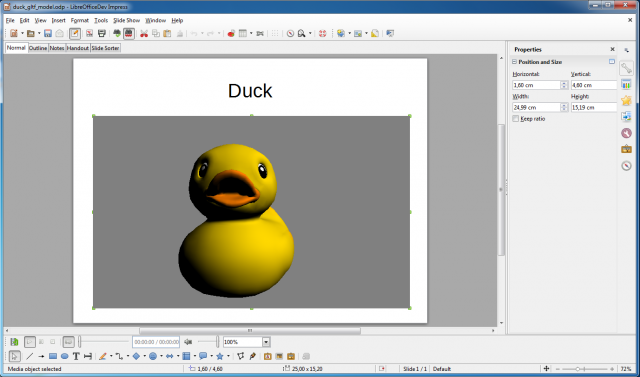Image resolution: width=640 pixels, height=377 pixels.
Task: Switch to the Slide Sorter tab
Action: click(x=105, y=48)
